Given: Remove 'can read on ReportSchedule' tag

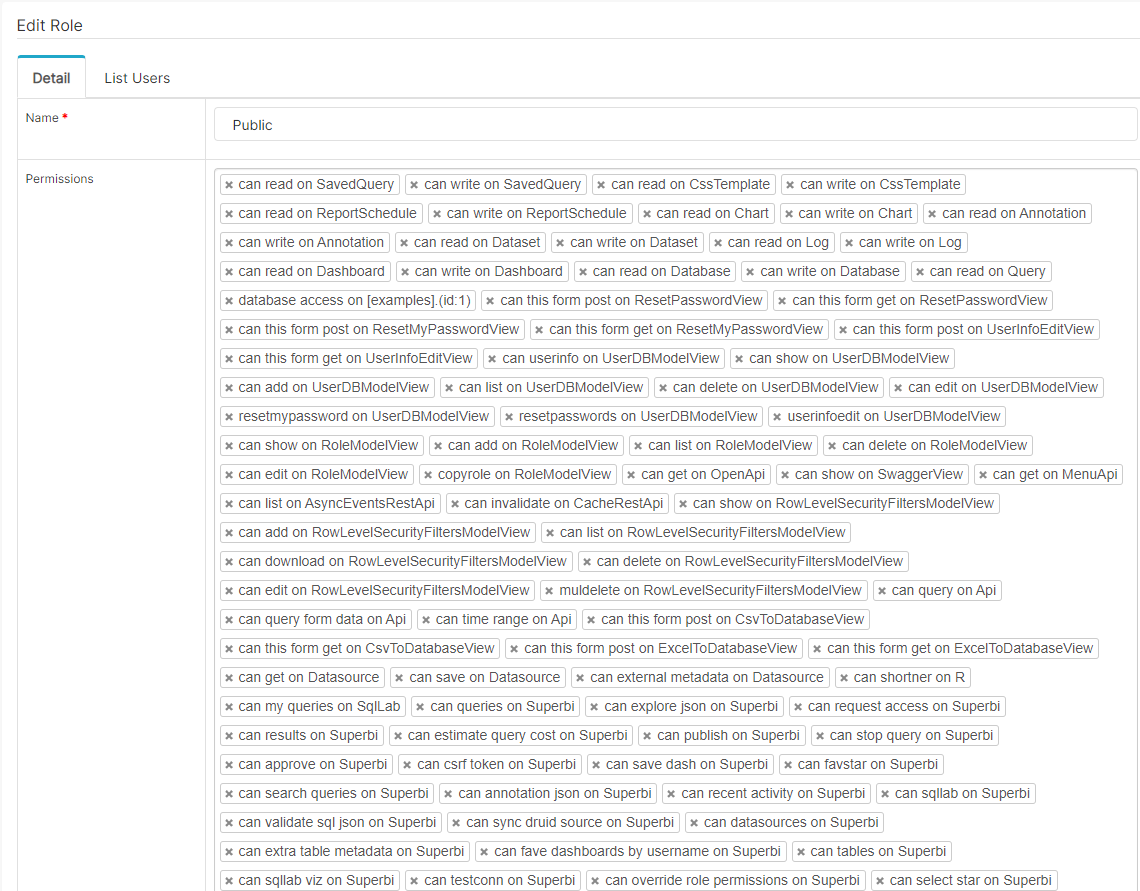Looking at the screenshot, I should point(229,214).
